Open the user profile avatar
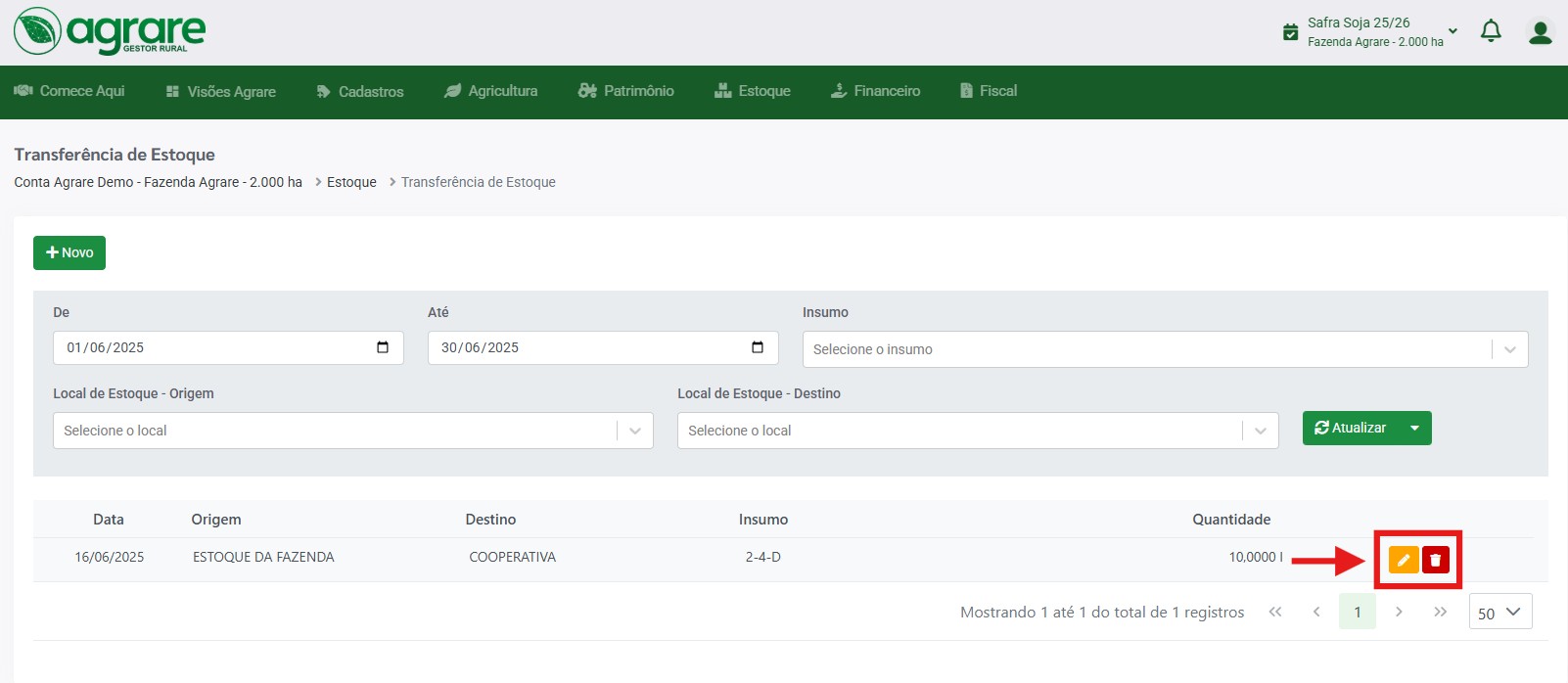Image resolution: width=1568 pixels, height=683 pixels. tap(1541, 32)
